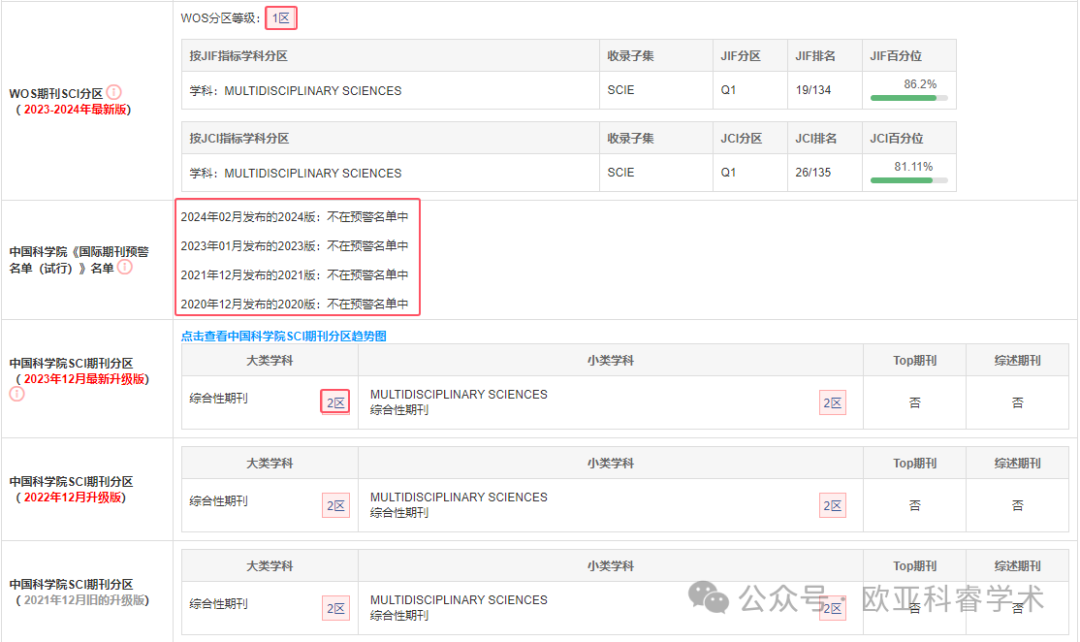Click 小类学科 2区 badge in 2022年12月 table
1080x642 pixels.
[x=832, y=505]
